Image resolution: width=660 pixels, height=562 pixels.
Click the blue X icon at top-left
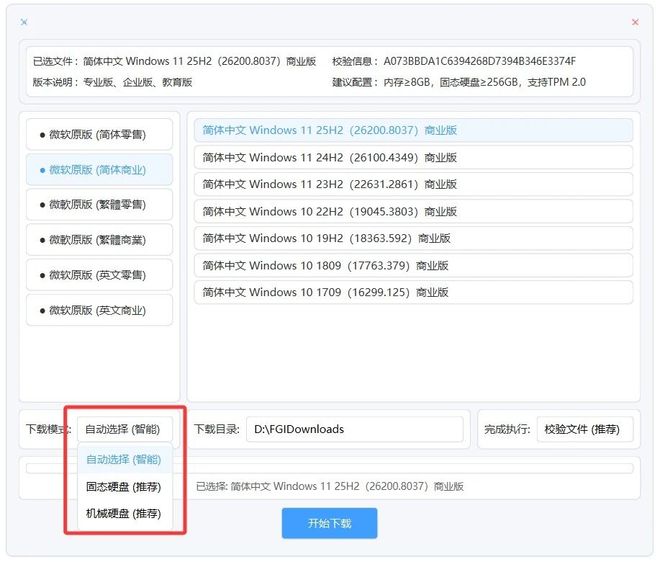tap(24, 22)
